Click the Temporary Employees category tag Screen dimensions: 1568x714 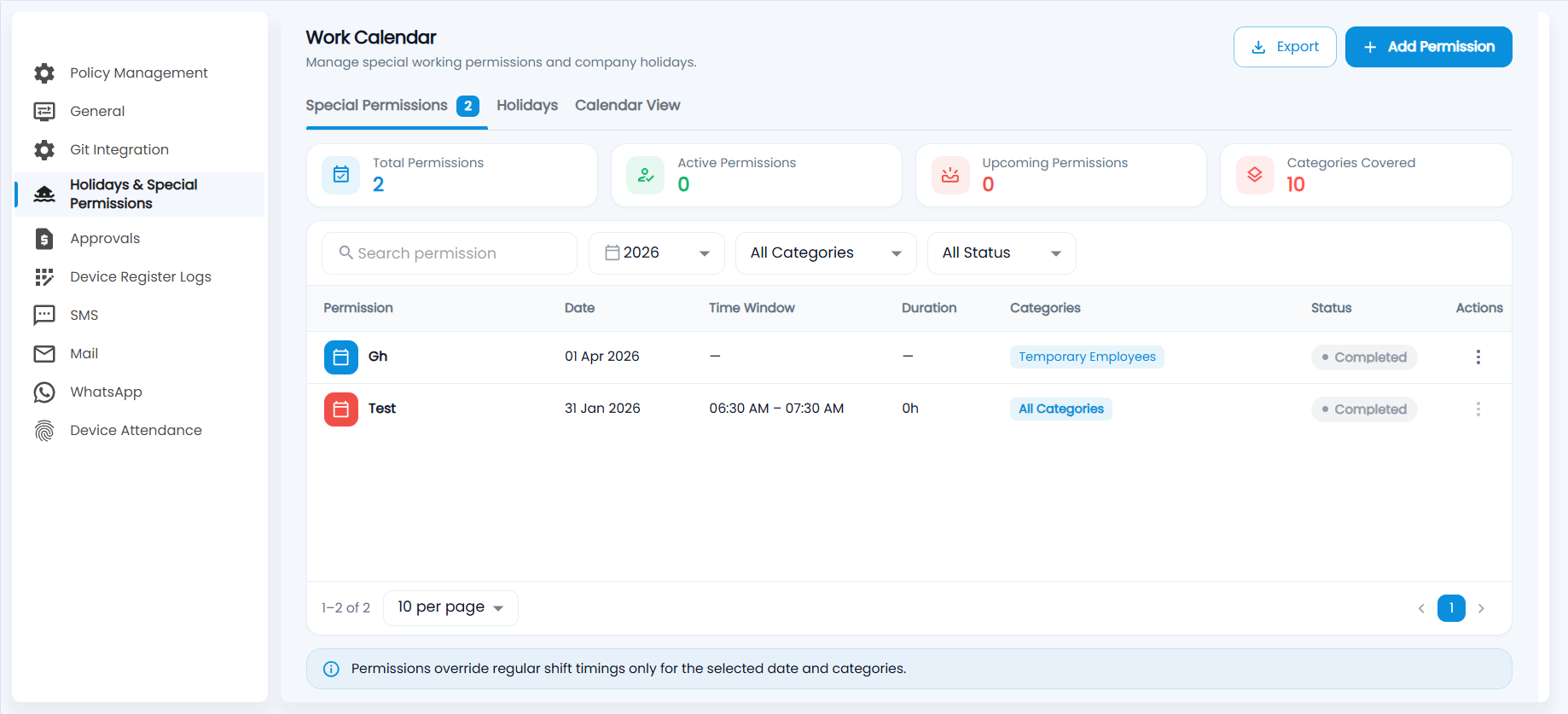click(x=1087, y=357)
